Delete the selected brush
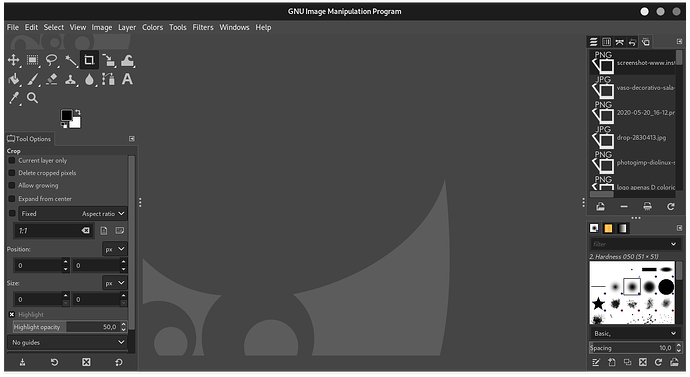This screenshot has height=377, width=690. tap(643, 362)
